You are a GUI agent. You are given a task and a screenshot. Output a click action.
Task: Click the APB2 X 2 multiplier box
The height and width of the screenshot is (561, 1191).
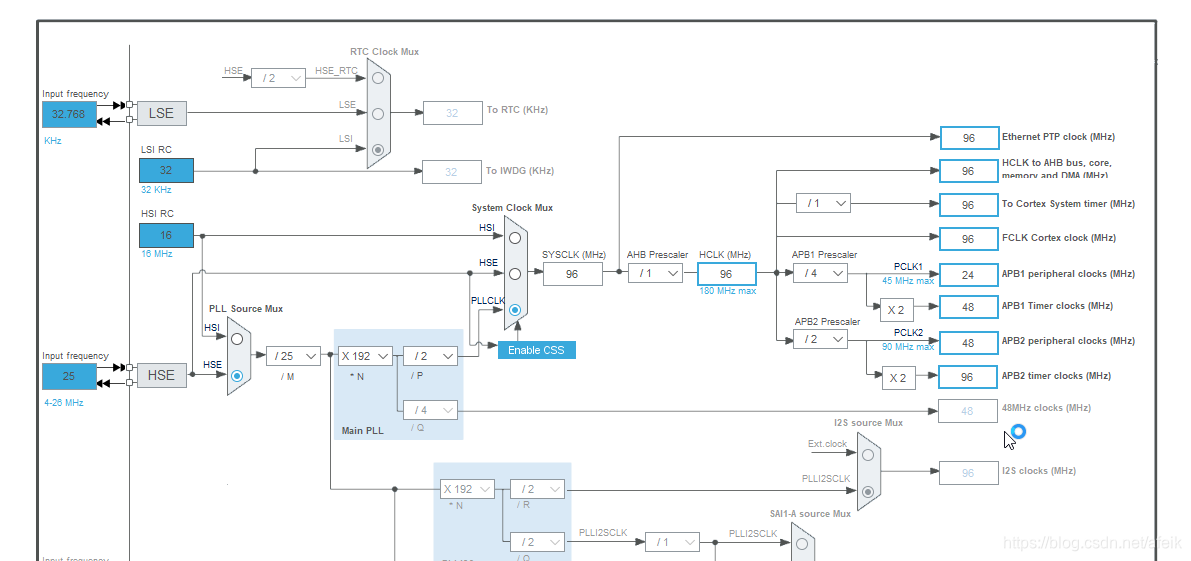point(898,377)
